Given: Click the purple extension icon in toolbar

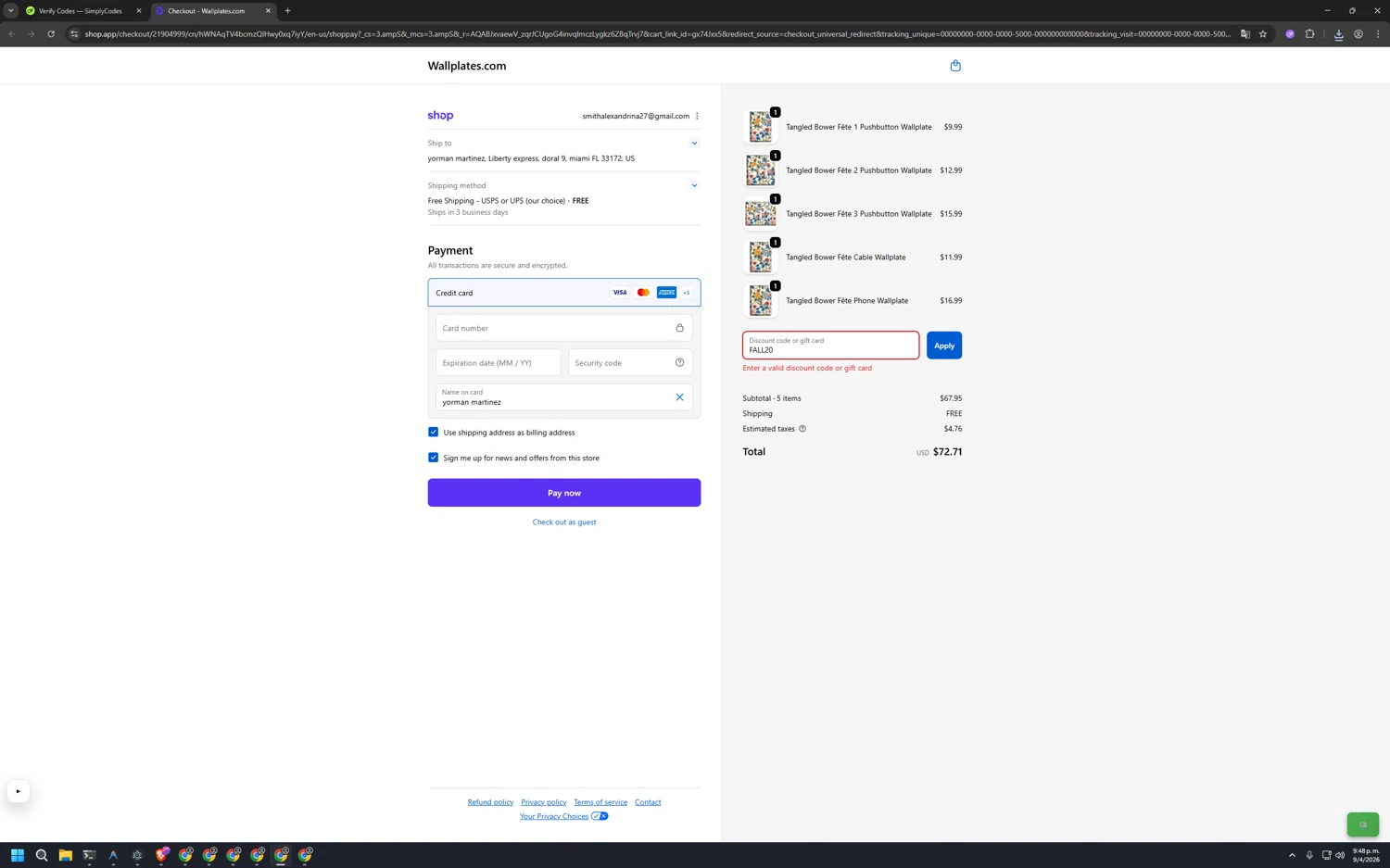Looking at the screenshot, I should pyautogui.click(x=1290, y=34).
